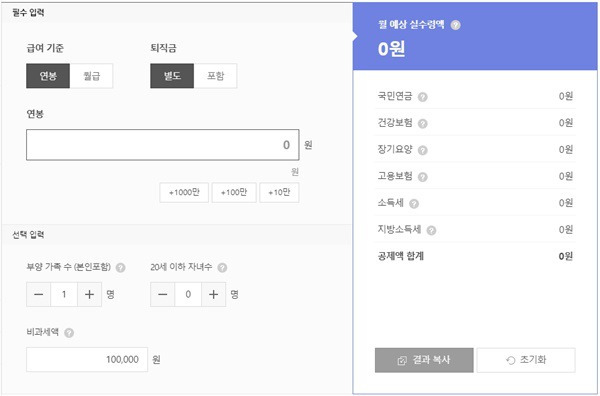Open help icon for 장기요양
The height and width of the screenshot is (396, 600).
pyautogui.click(x=422, y=150)
